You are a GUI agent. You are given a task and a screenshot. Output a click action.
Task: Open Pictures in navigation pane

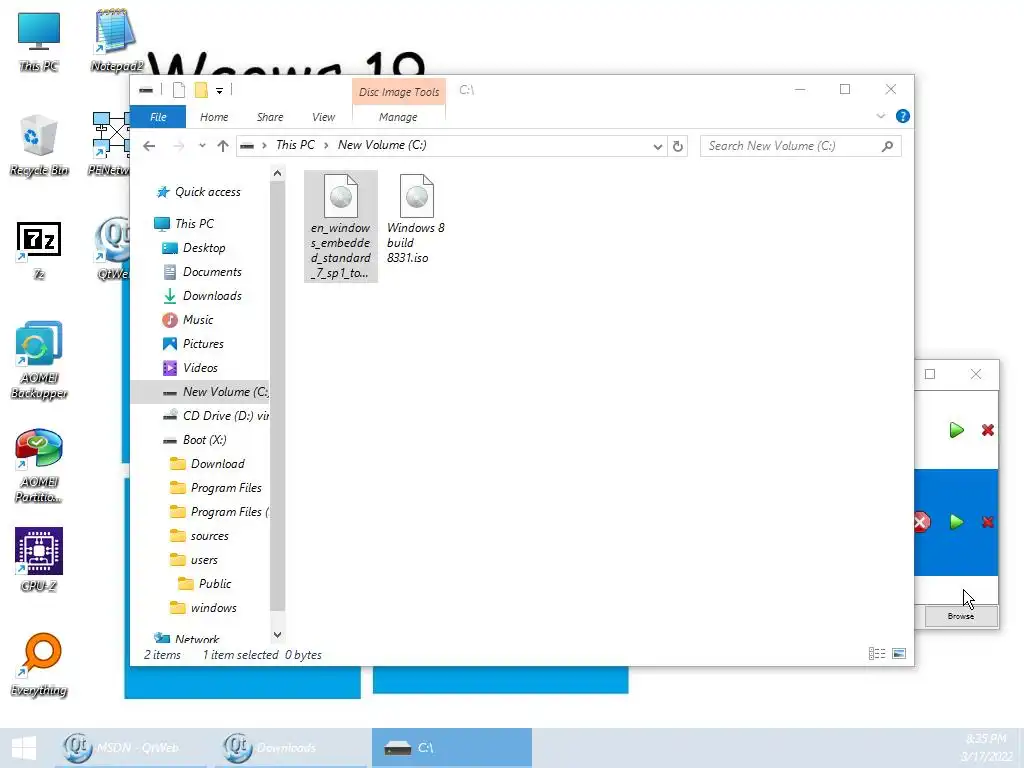point(193,344)
